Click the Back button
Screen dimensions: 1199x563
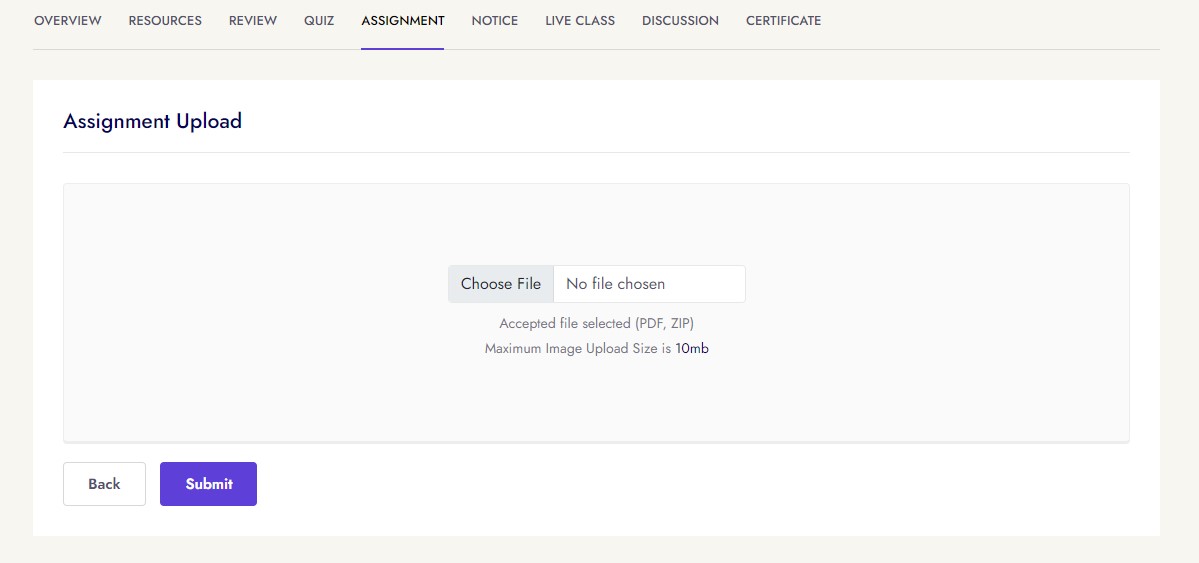[x=104, y=484]
